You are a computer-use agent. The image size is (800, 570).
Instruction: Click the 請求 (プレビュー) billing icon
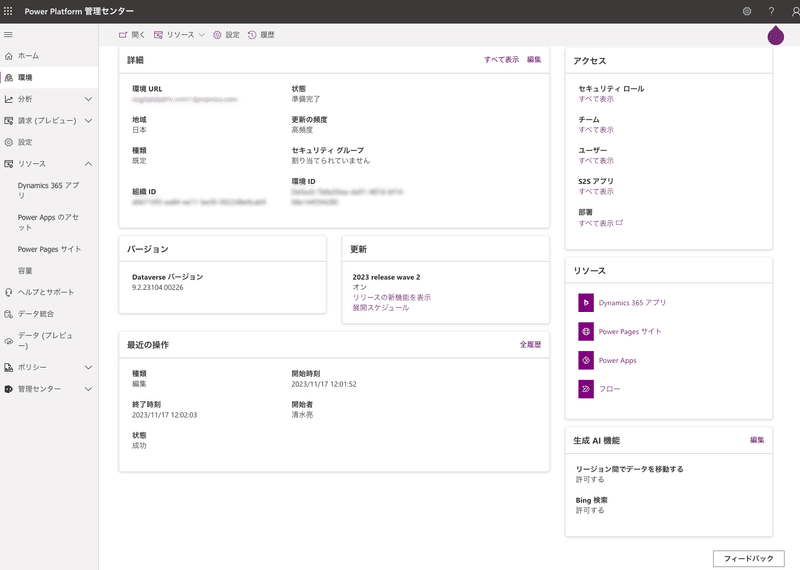coord(9,121)
